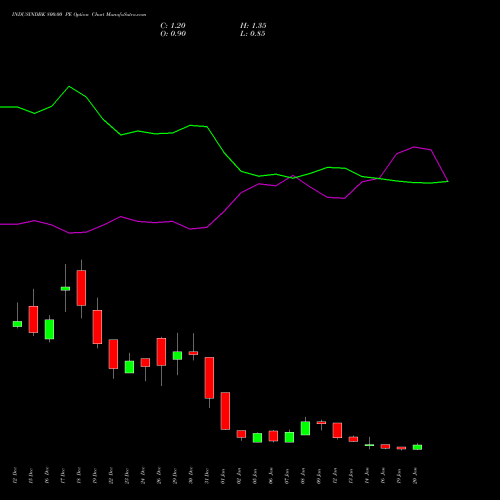Click the 18 Dec date label
500x500 pixels.
[x=79, y=475]
